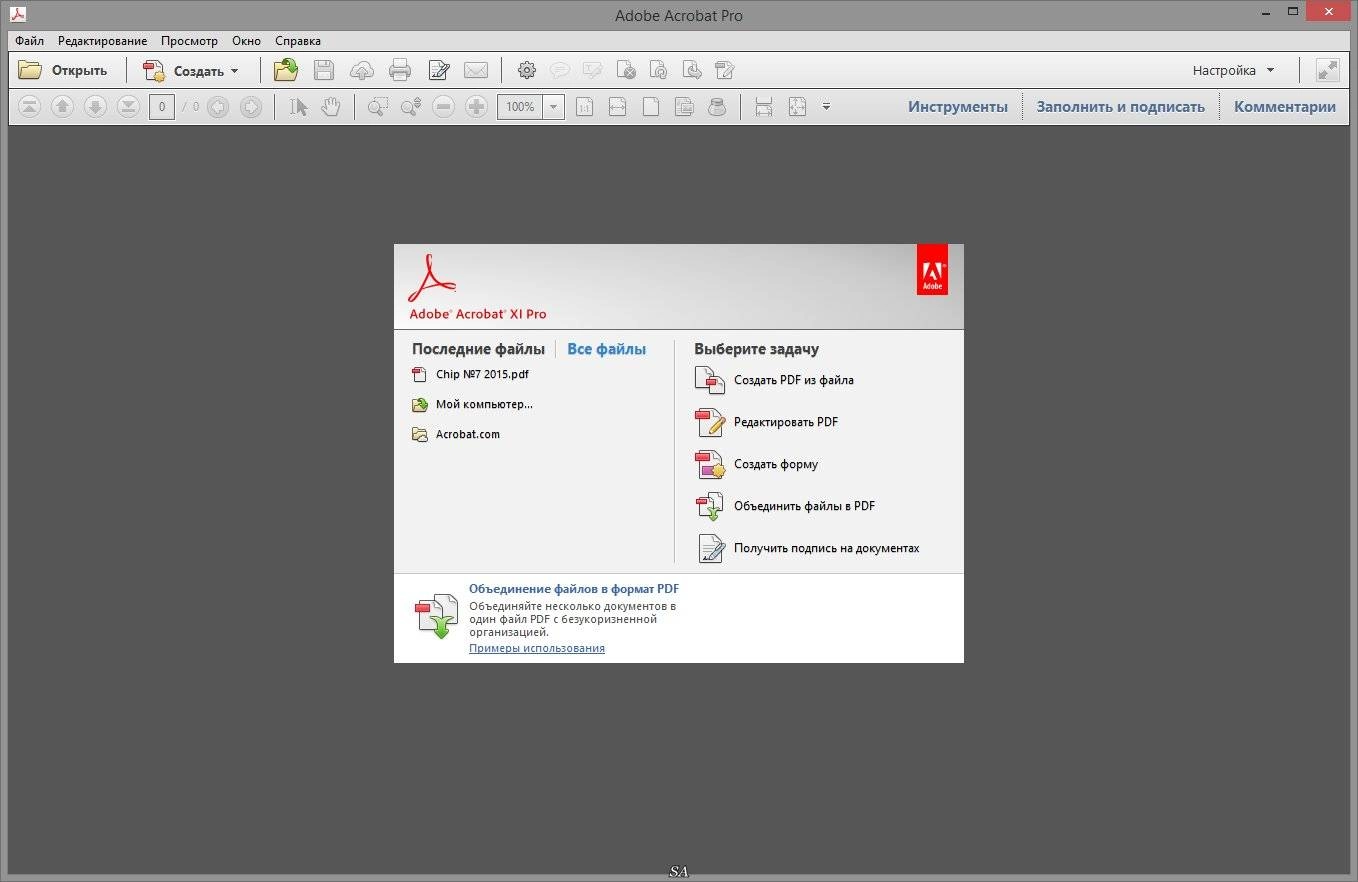Open the Настройка dropdown
Screen dimensions: 1358x882
point(1234,70)
